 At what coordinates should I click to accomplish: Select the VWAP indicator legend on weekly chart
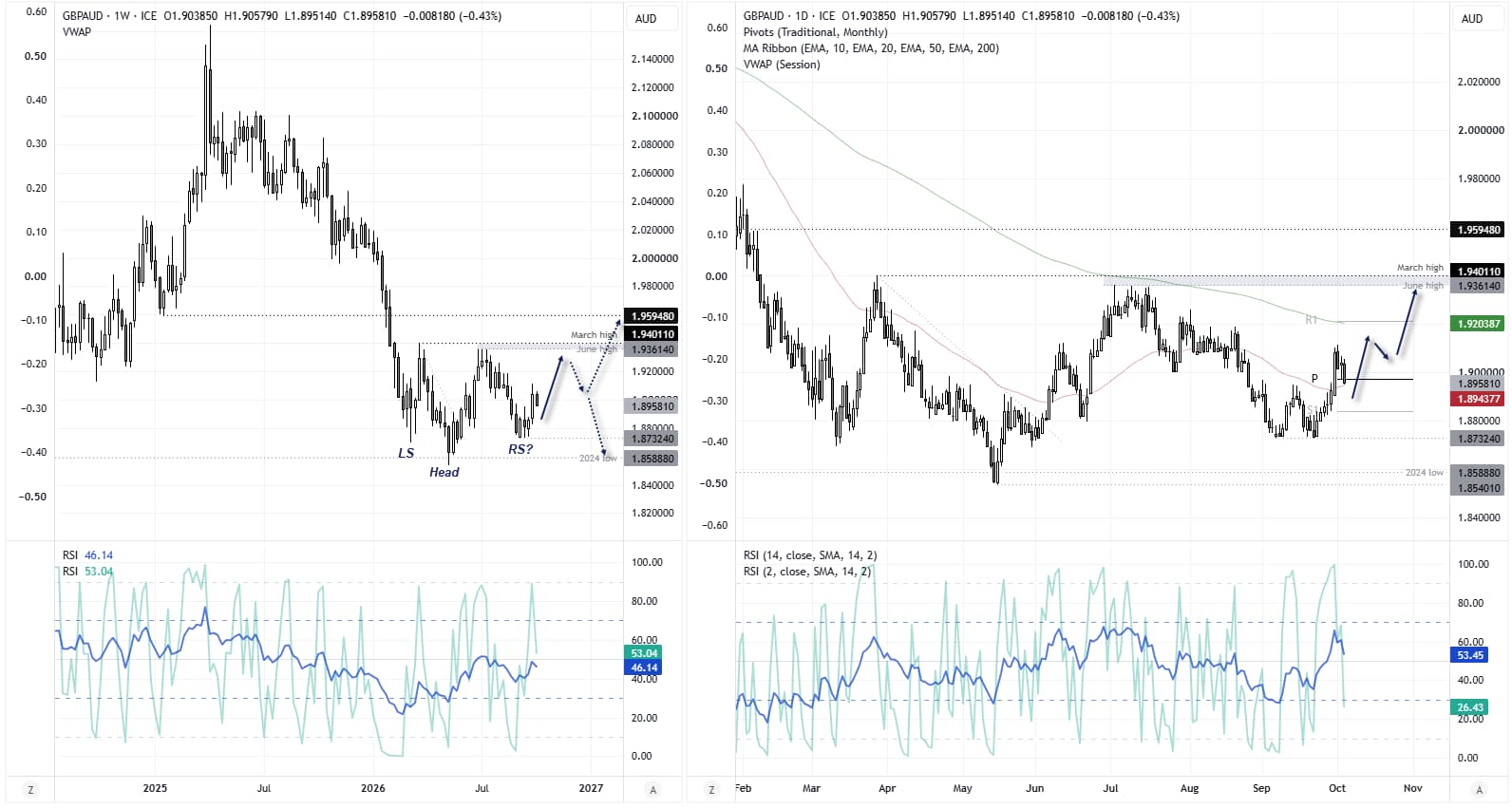click(77, 32)
